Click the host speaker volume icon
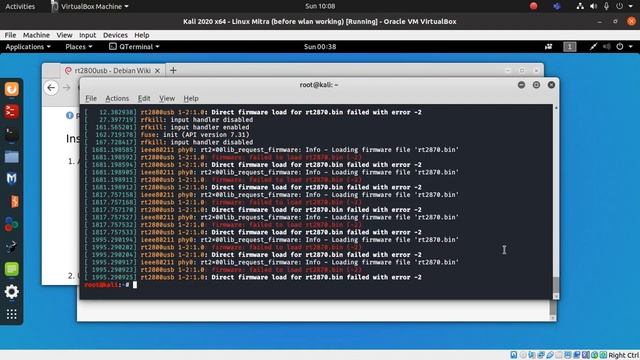Screen dimensions: 640x360 (x=593, y=6)
